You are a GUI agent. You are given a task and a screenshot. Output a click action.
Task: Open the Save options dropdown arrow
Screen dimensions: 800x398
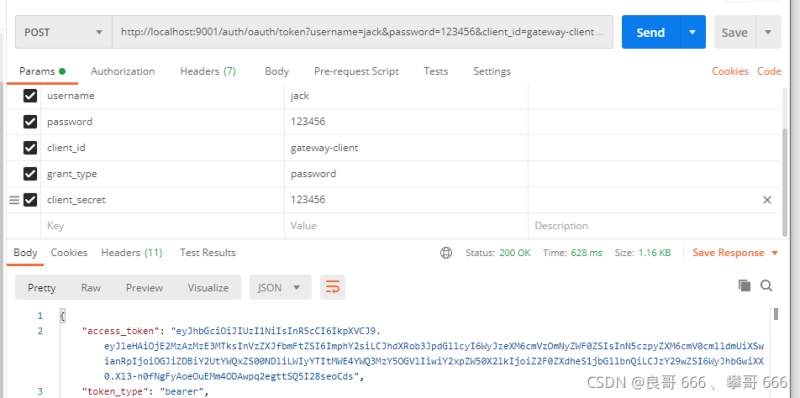tap(768, 32)
